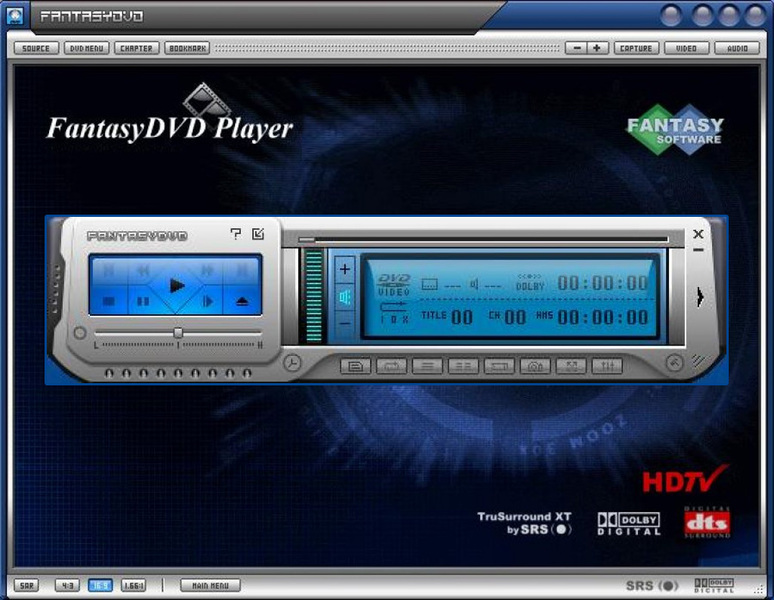
Task: Open the VIDEO settings menu
Action: click(687, 48)
